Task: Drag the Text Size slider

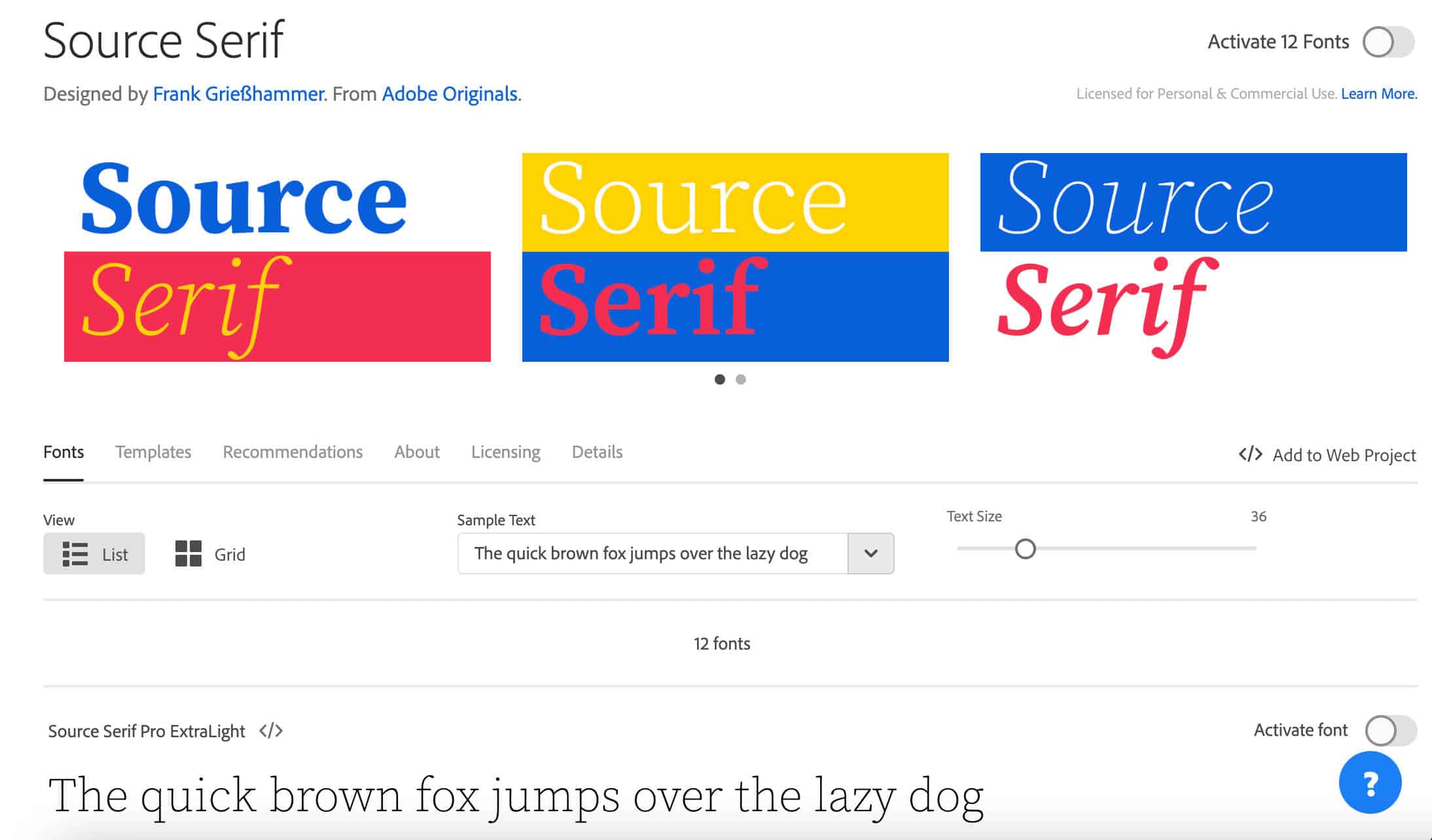Action: tap(1024, 548)
